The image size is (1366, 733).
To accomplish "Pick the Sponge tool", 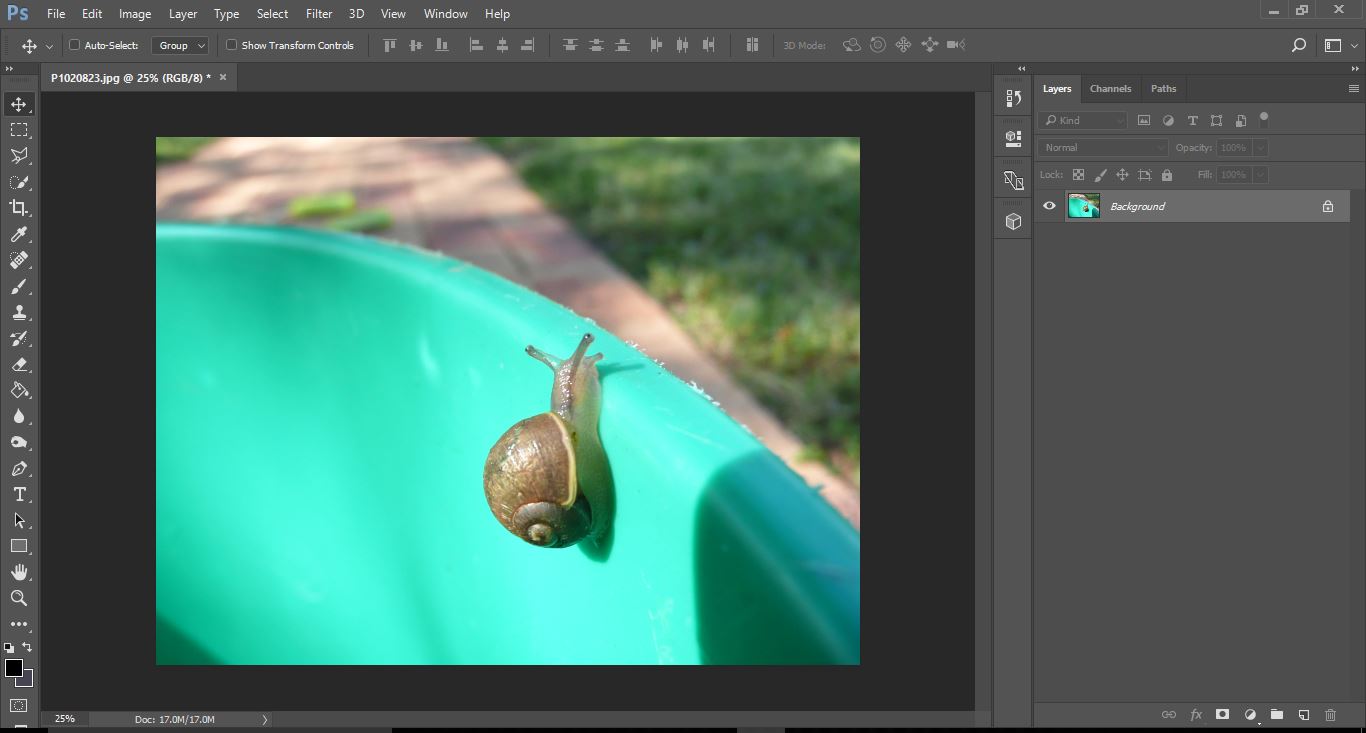I will (x=19, y=442).
